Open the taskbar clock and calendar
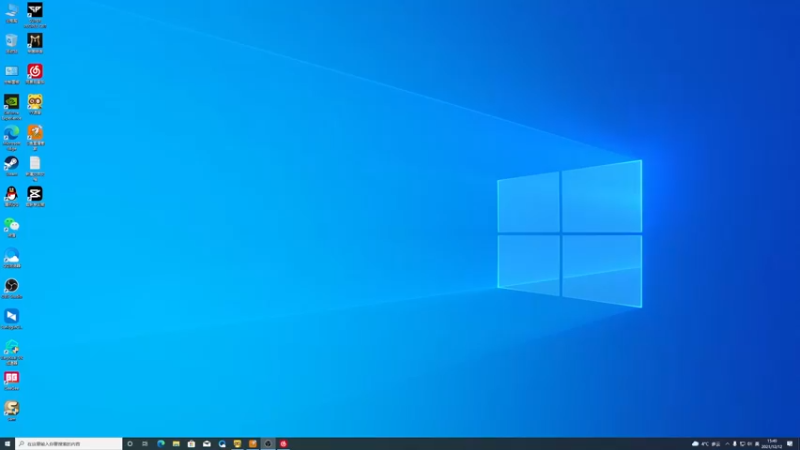 point(772,444)
